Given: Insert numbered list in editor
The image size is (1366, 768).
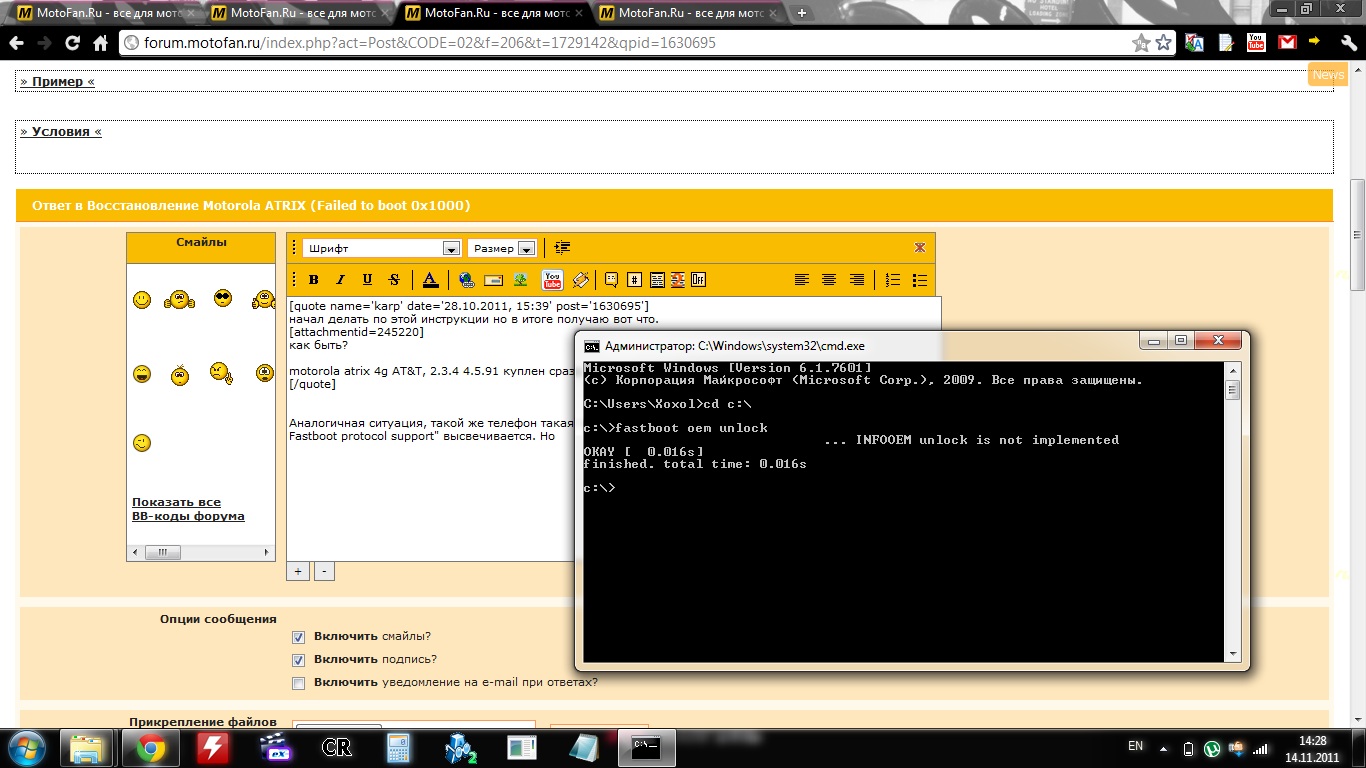Looking at the screenshot, I should pyautogui.click(x=893, y=280).
